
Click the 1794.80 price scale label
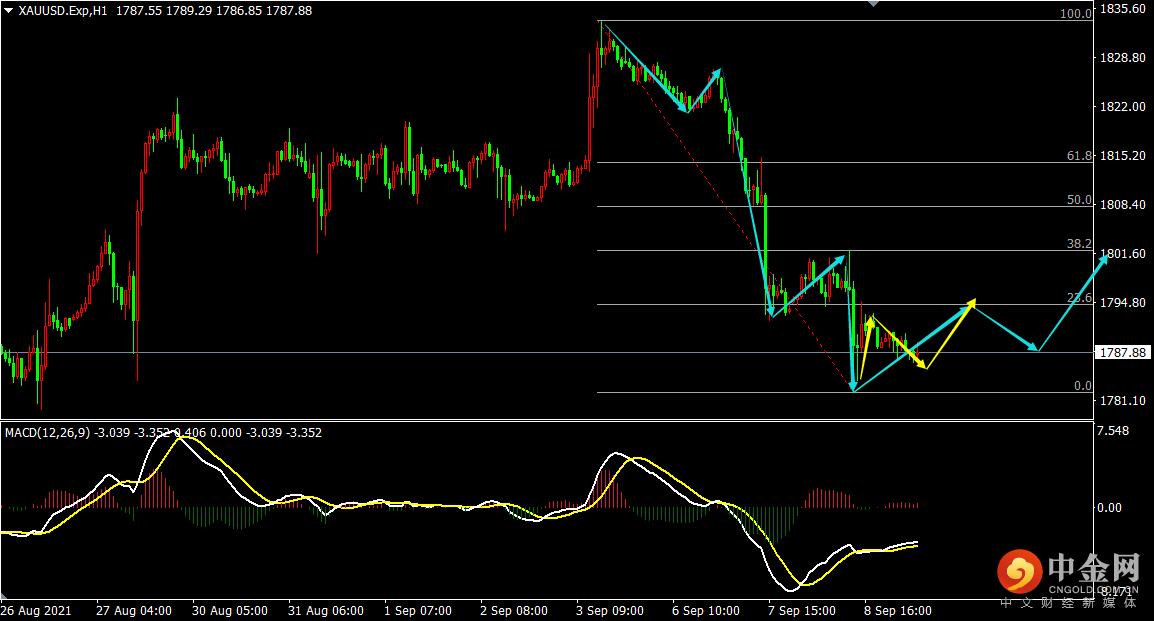[1122, 302]
